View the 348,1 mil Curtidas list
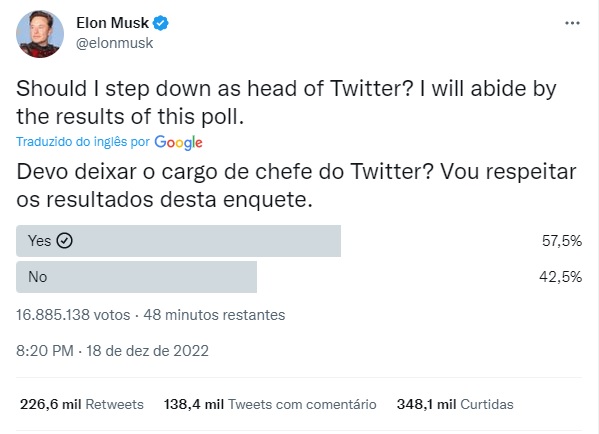This screenshot has width=599, height=434. click(455, 404)
